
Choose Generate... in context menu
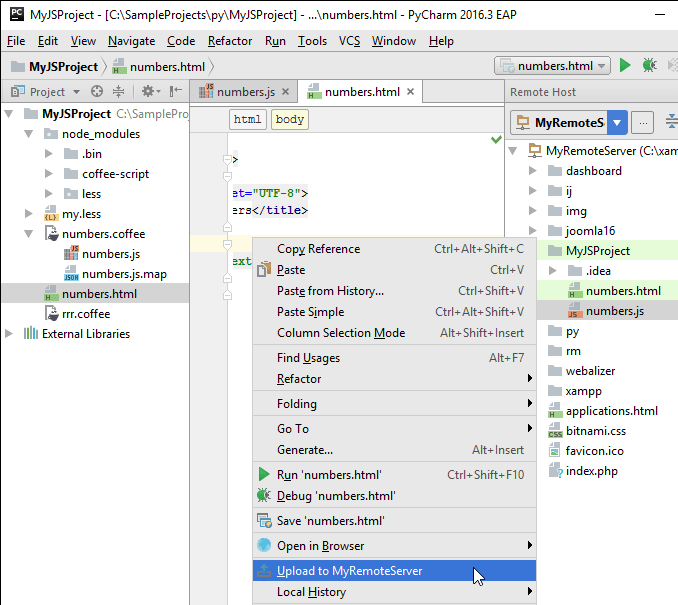(x=394, y=450)
